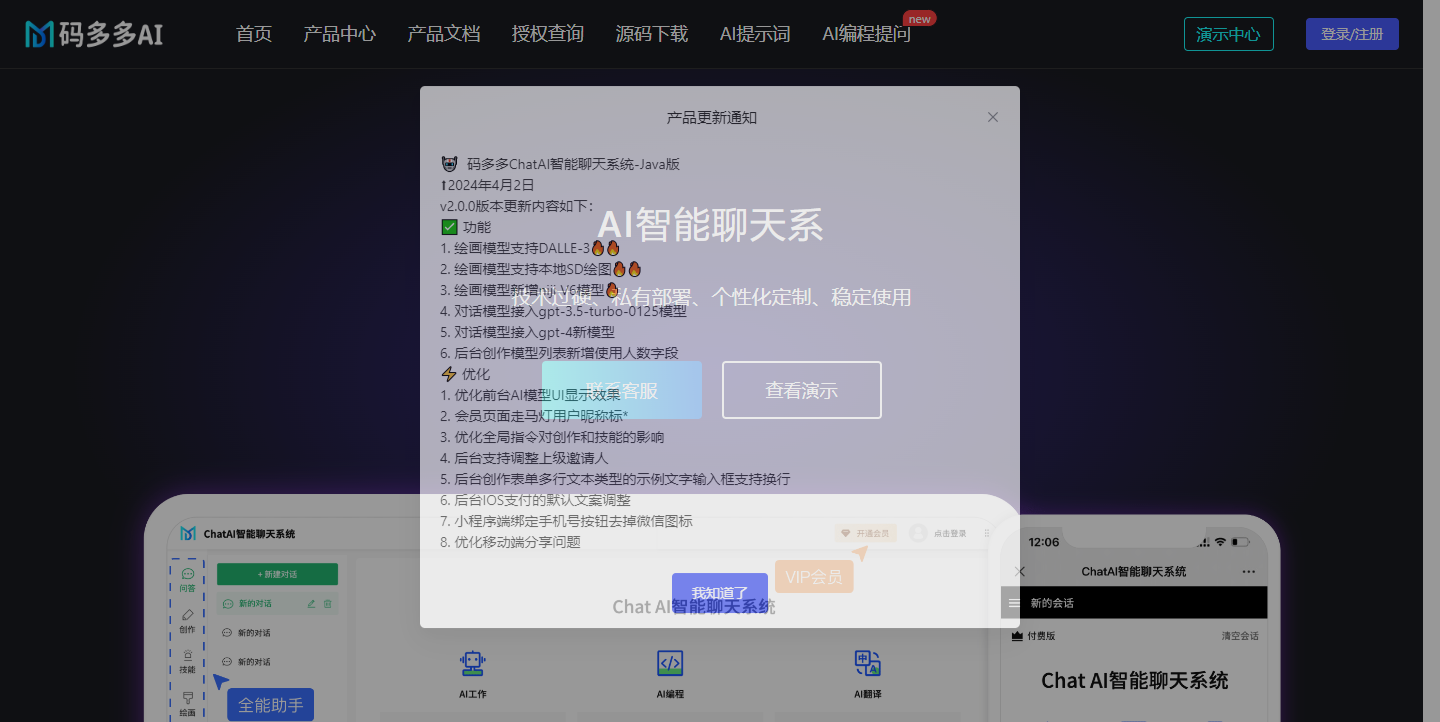Screen dimensions: 1440x722
Task: Click line "7. 小程序端绑定手机号按钮去掉微信图标"
Action: (566, 521)
